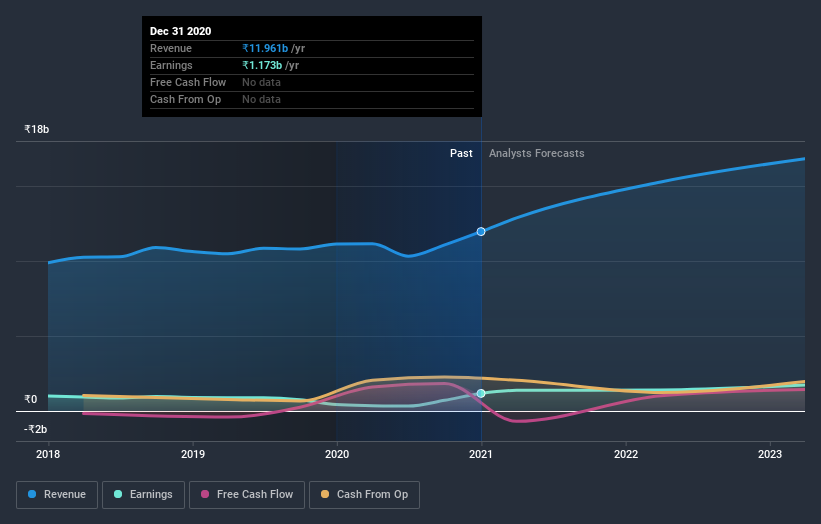
Task: Toggle the Cash From Op legend button
Action: (364, 495)
